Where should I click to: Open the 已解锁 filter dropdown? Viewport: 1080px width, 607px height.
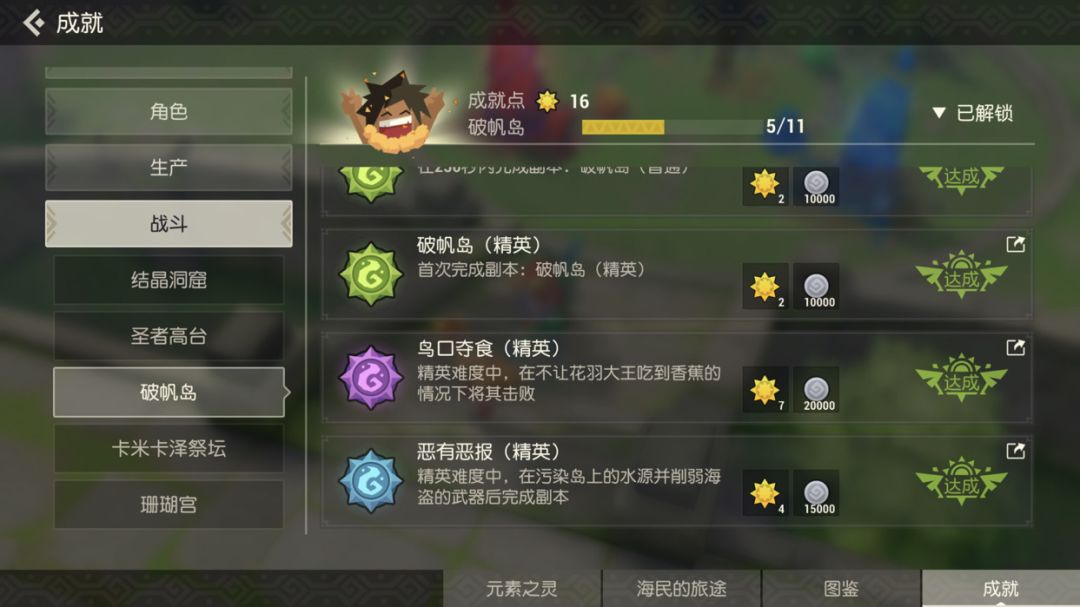[x=973, y=113]
